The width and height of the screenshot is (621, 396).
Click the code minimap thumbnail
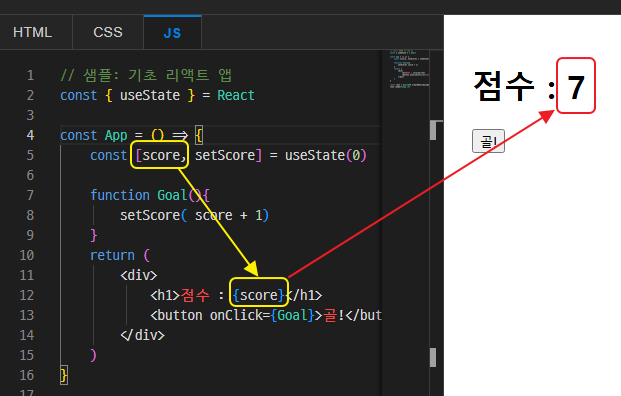pos(409,69)
